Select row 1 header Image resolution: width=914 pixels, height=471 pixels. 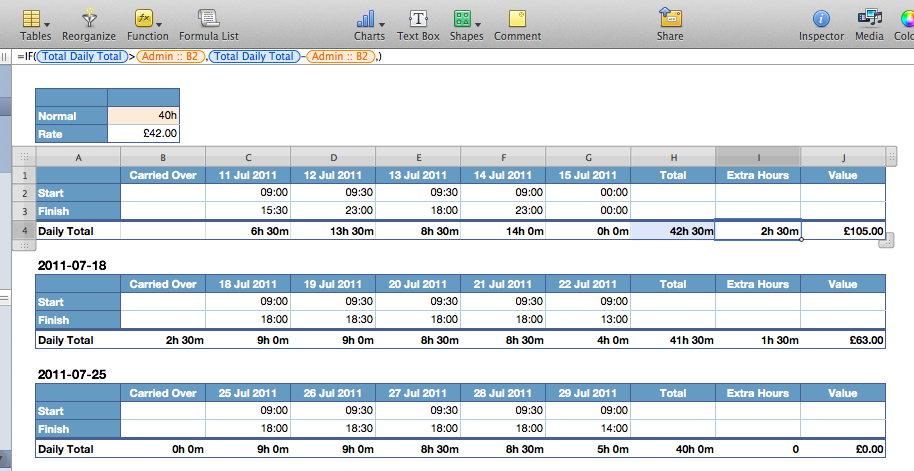(x=24, y=175)
